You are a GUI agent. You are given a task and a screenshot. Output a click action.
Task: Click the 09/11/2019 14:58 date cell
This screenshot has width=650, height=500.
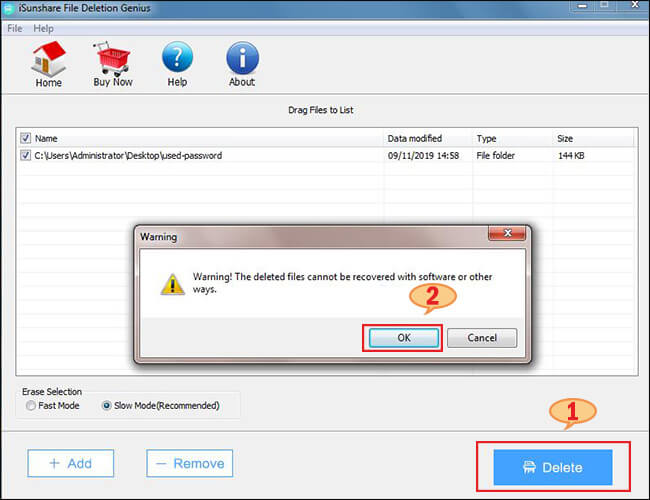(x=423, y=155)
